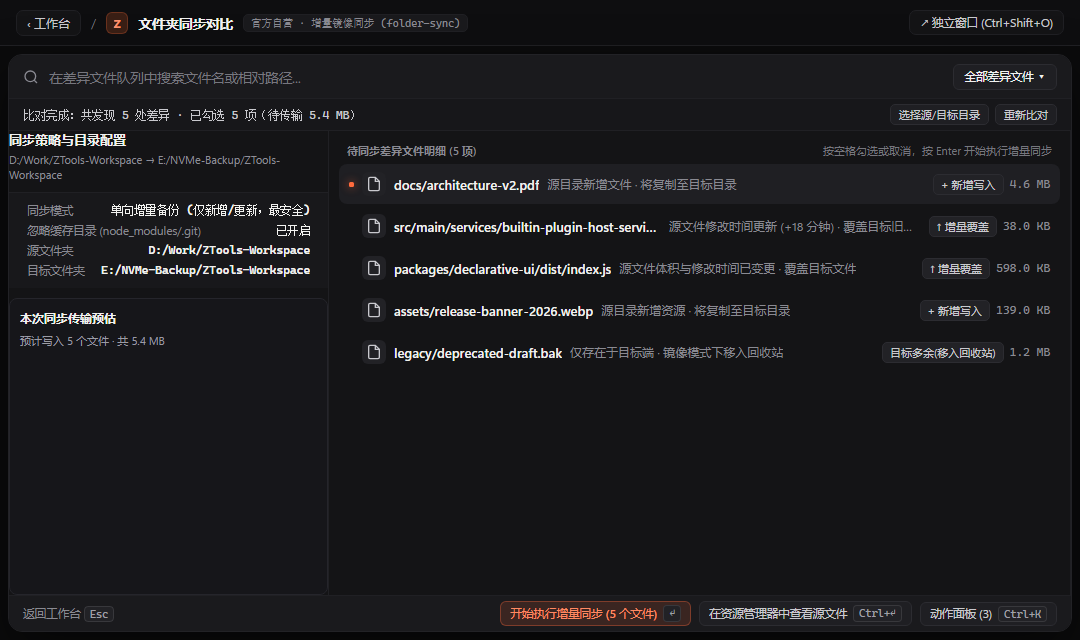Click the orange Z app logo icon
The image size is (1080, 640).
pyautogui.click(x=117, y=23)
